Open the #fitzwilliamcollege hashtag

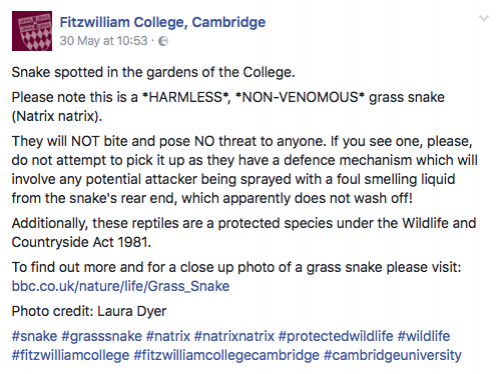(x=71, y=356)
